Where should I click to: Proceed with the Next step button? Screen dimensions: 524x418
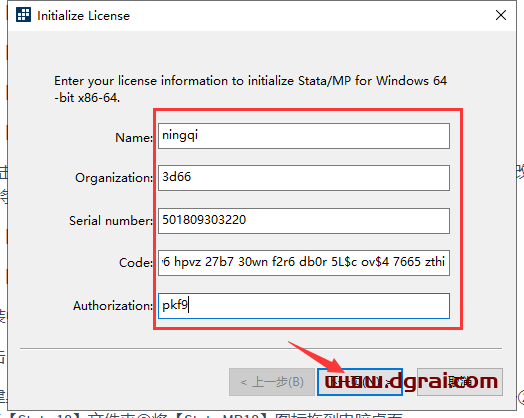[360, 382]
